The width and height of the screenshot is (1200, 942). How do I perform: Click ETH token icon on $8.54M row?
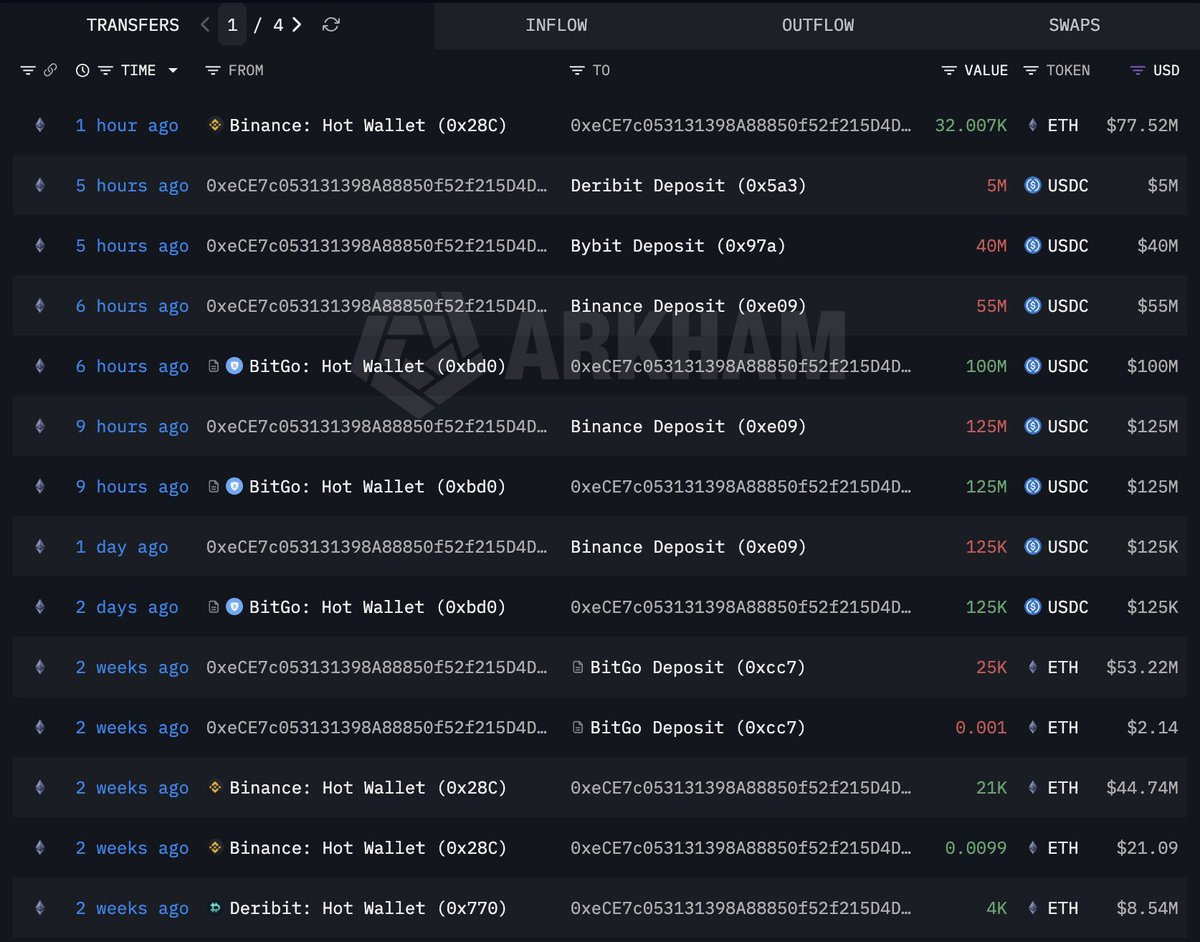point(1033,908)
